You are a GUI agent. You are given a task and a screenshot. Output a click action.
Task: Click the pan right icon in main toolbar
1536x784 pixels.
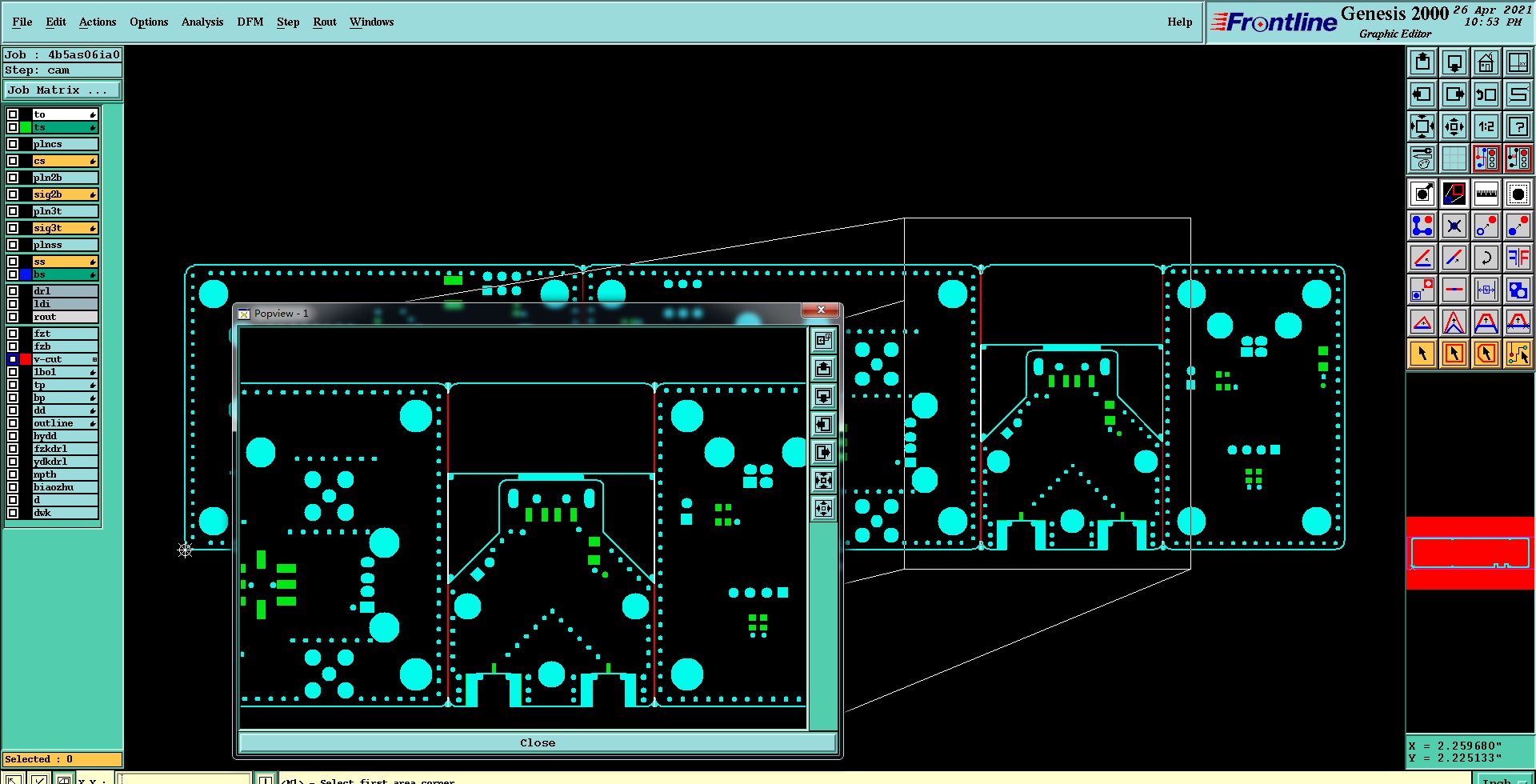pyautogui.click(x=1454, y=94)
